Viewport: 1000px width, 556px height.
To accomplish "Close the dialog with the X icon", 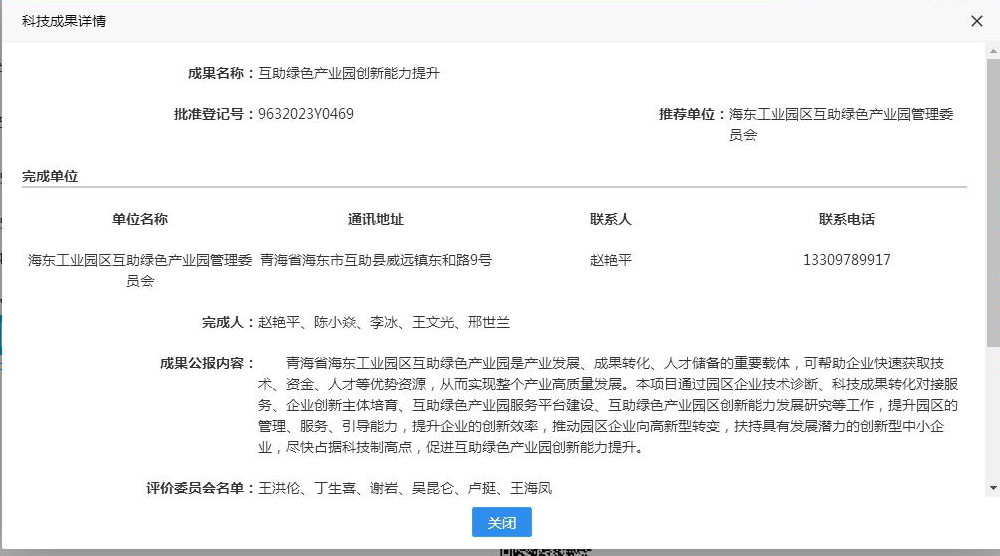I will [x=977, y=21].
